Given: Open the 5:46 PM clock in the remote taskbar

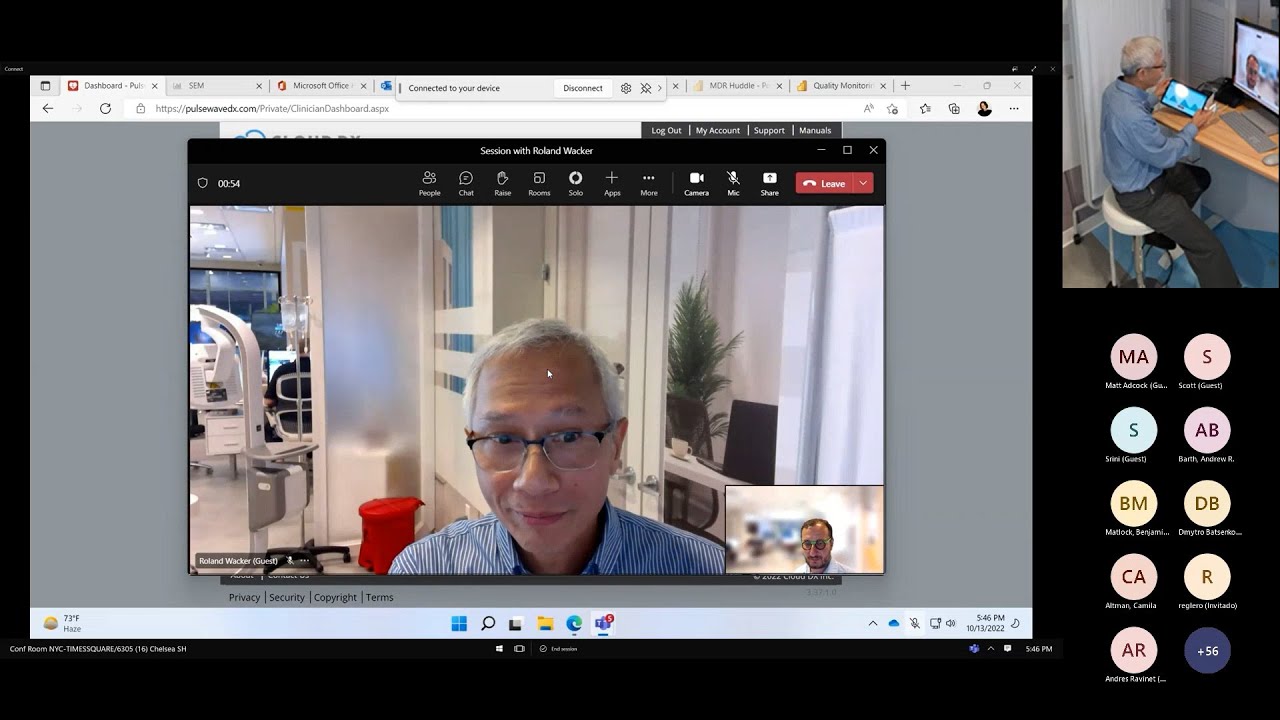Looking at the screenshot, I should (985, 623).
